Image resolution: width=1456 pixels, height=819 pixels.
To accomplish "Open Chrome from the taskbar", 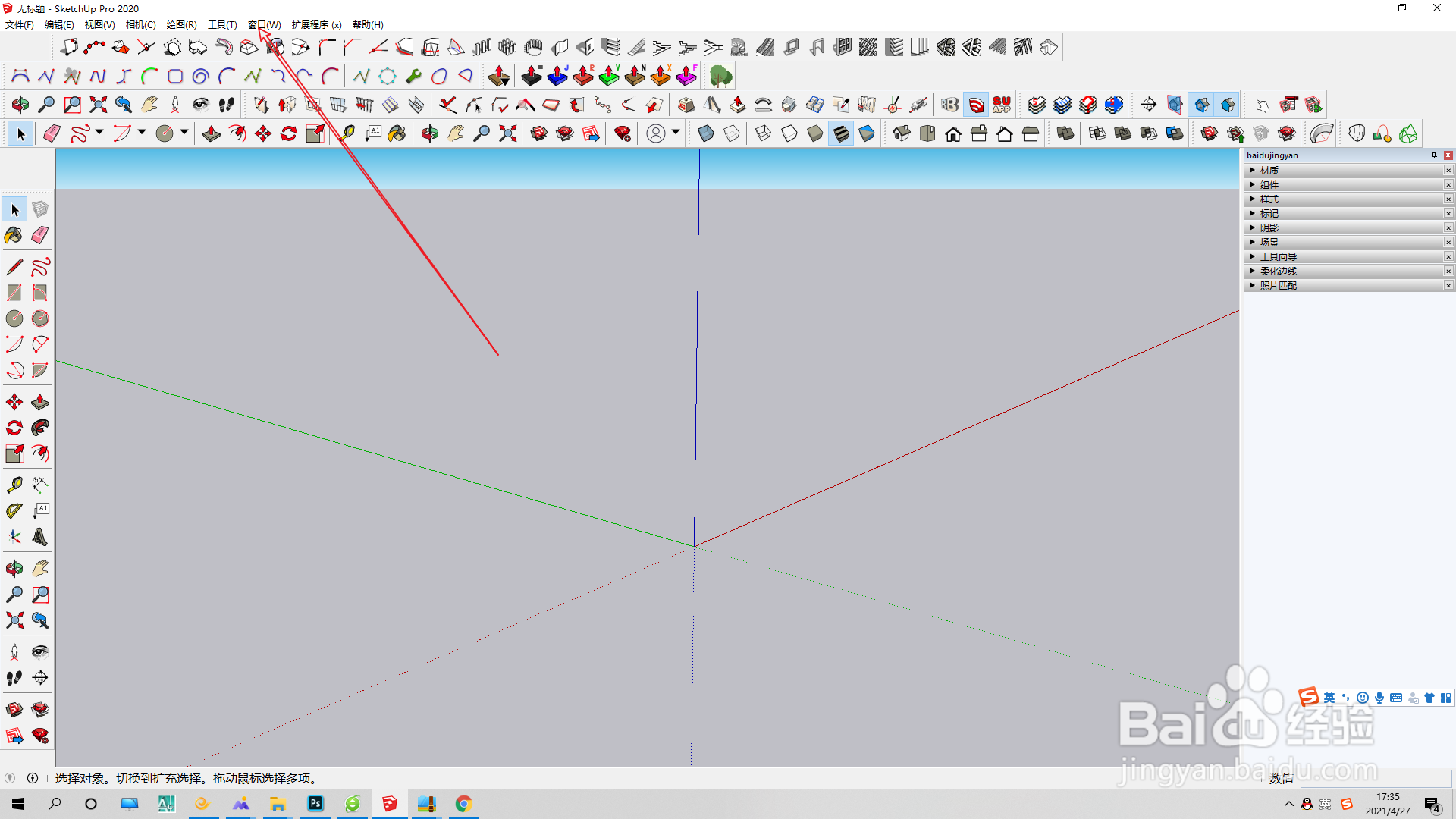I will 464,804.
